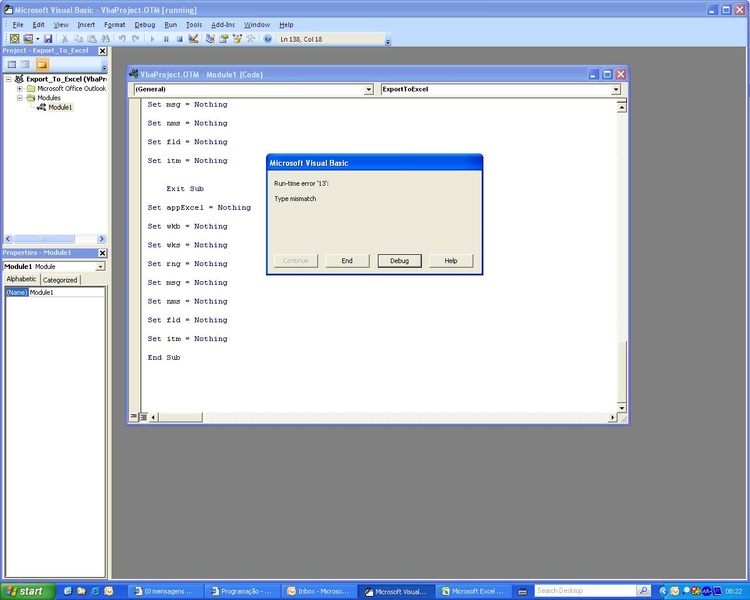Click the Windows start button

click(27, 591)
